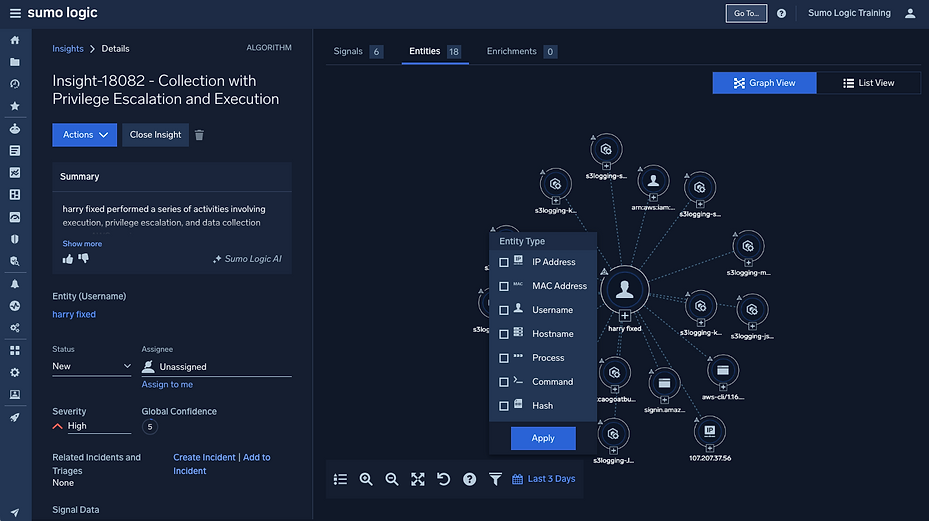Check the IP Address entity type
The height and width of the screenshot is (521, 929).
coord(504,262)
